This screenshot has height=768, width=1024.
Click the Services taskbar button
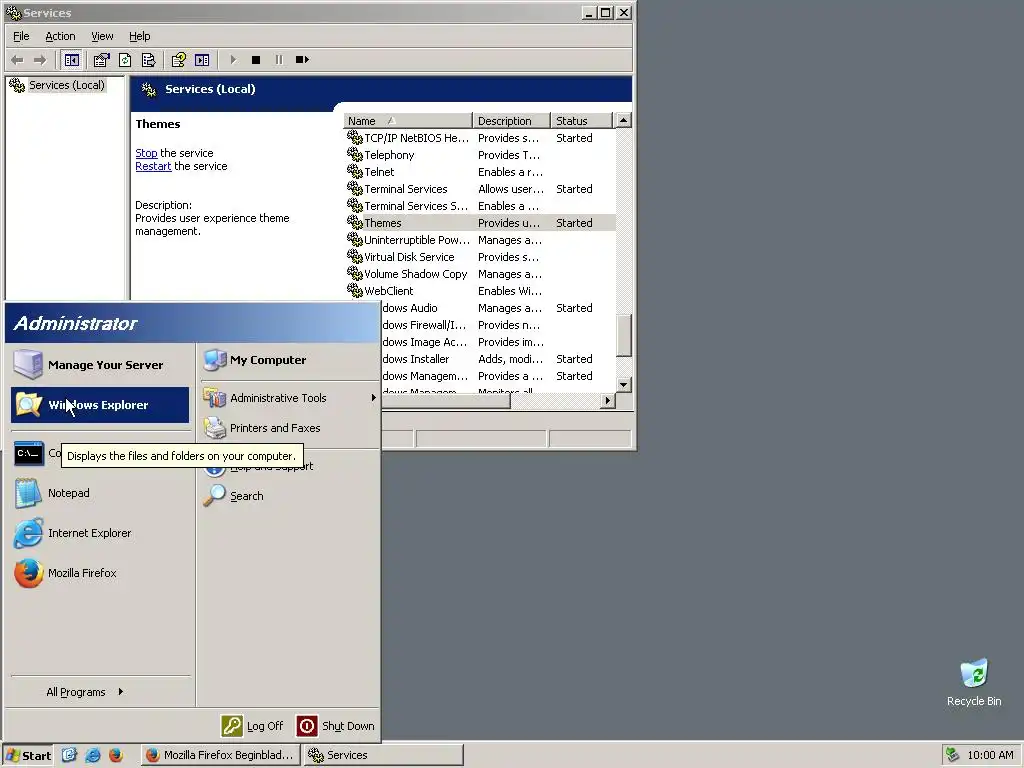click(383, 755)
